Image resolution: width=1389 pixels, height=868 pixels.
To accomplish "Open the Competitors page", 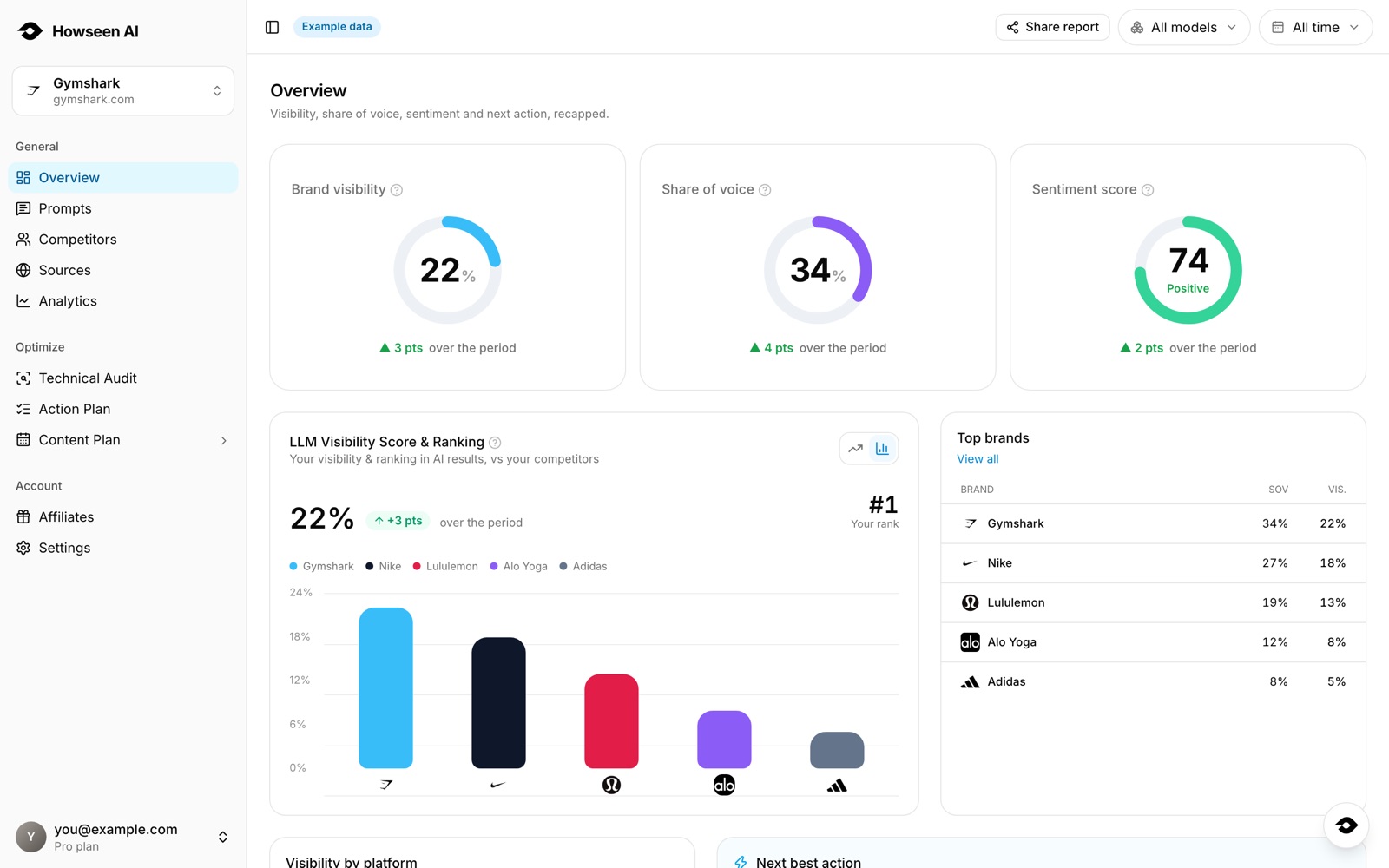I will pyautogui.click(x=123, y=240).
